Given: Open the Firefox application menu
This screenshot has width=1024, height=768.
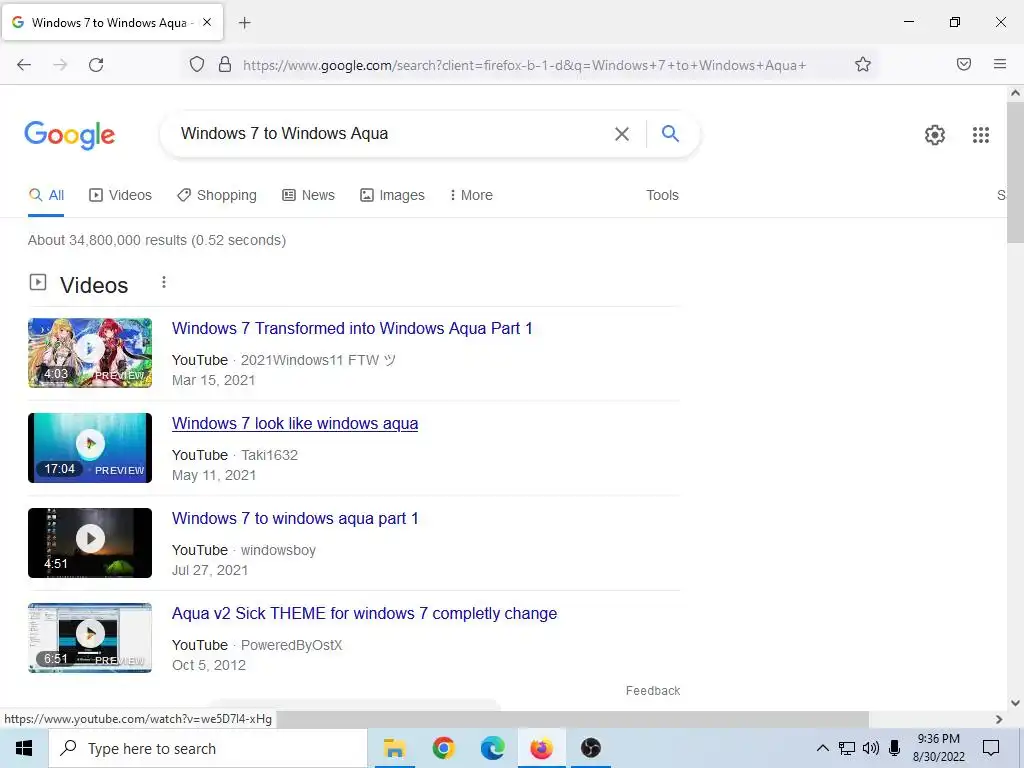Looking at the screenshot, I should click(1000, 64).
